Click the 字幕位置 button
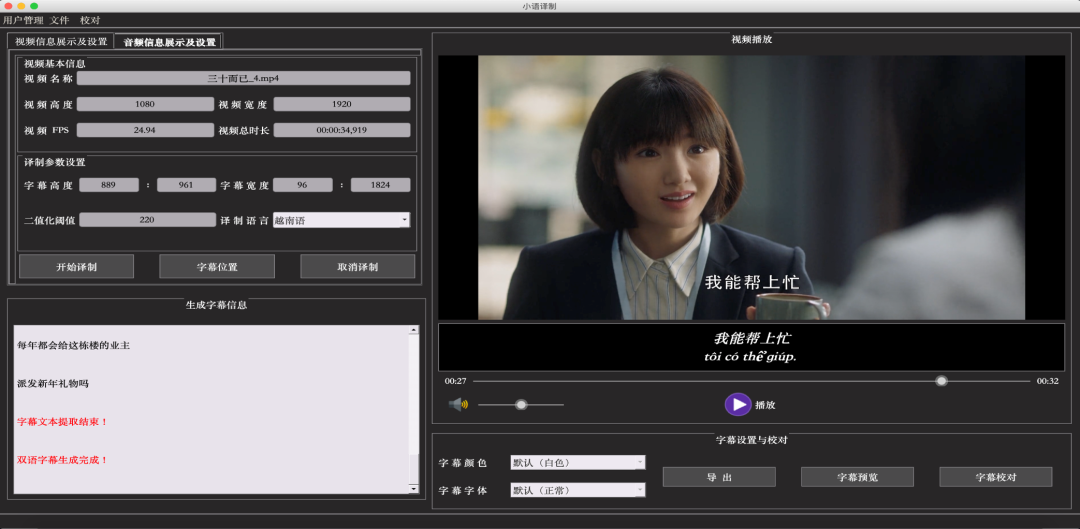1080x529 pixels. coord(217,267)
